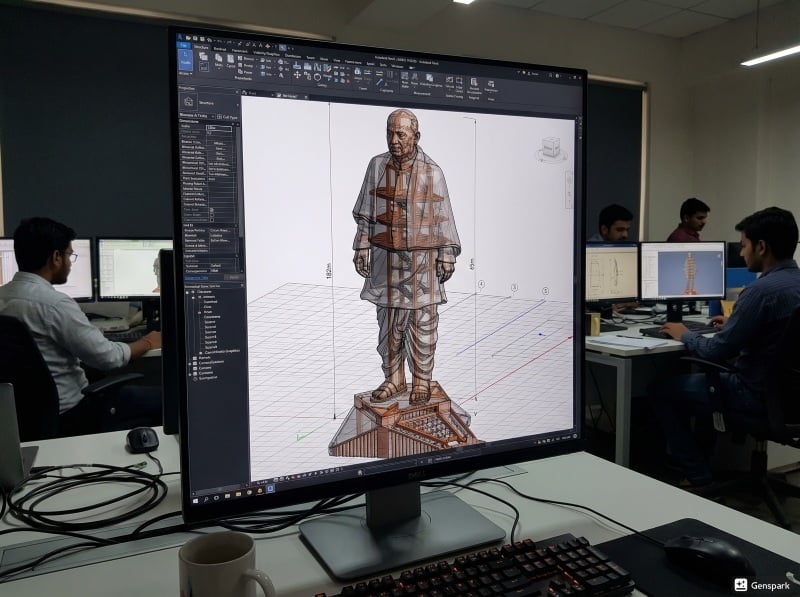
Task: Open the blue File tab
Action: [184, 45]
